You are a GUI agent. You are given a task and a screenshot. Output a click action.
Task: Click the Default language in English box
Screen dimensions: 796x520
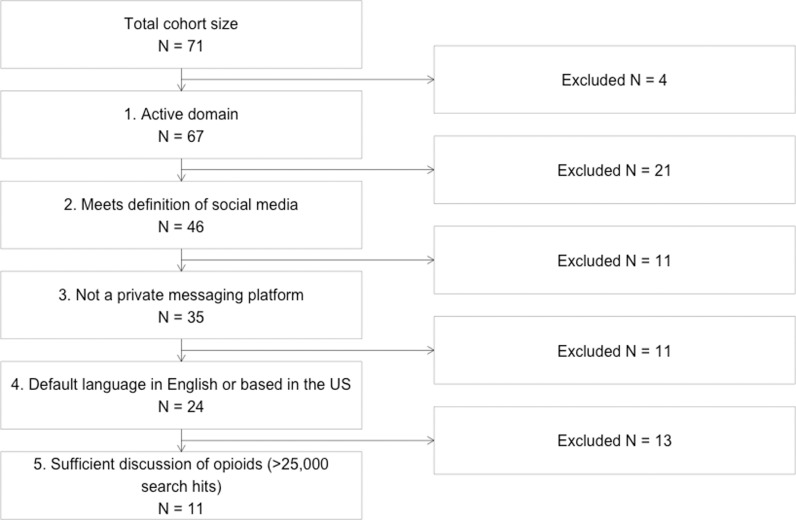pos(181,395)
